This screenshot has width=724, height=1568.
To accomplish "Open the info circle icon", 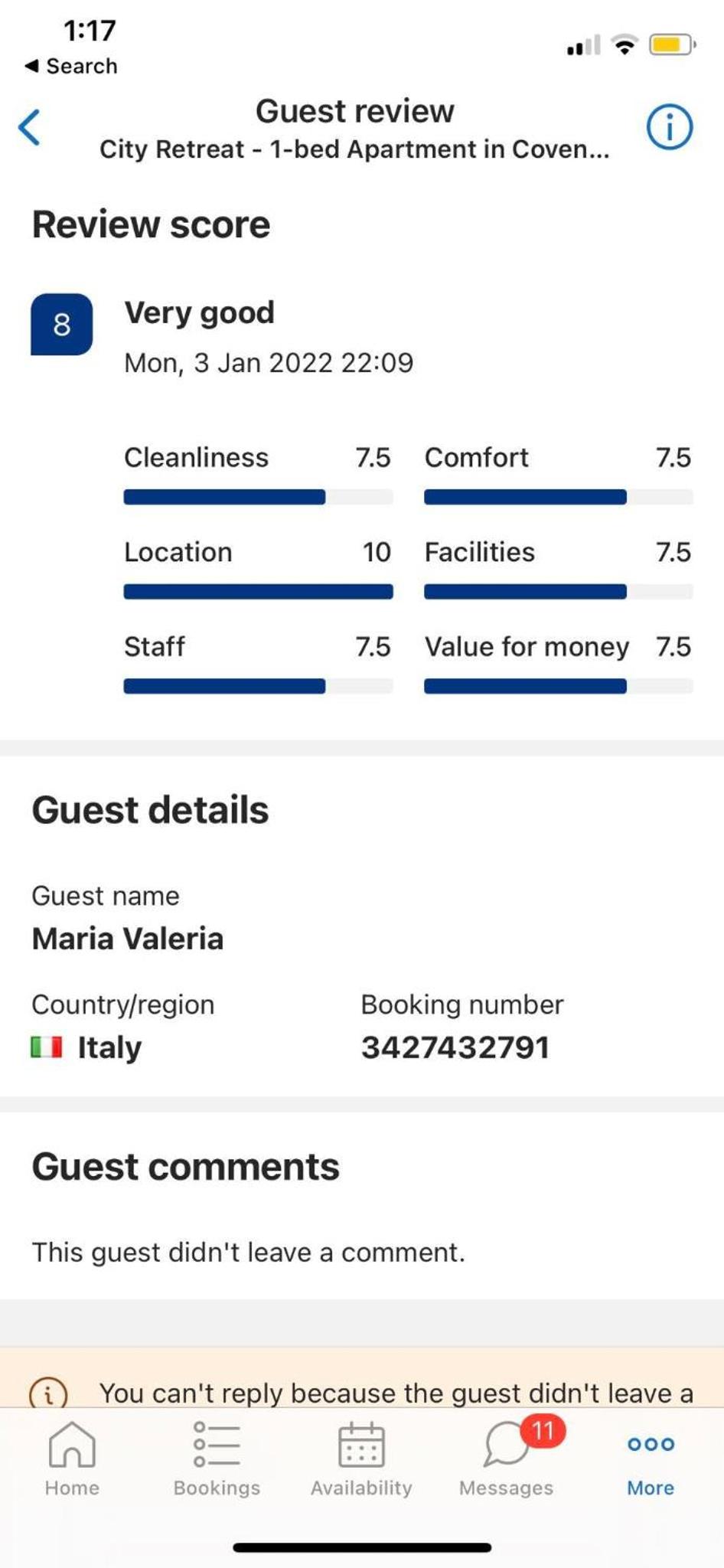I will point(670,127).
